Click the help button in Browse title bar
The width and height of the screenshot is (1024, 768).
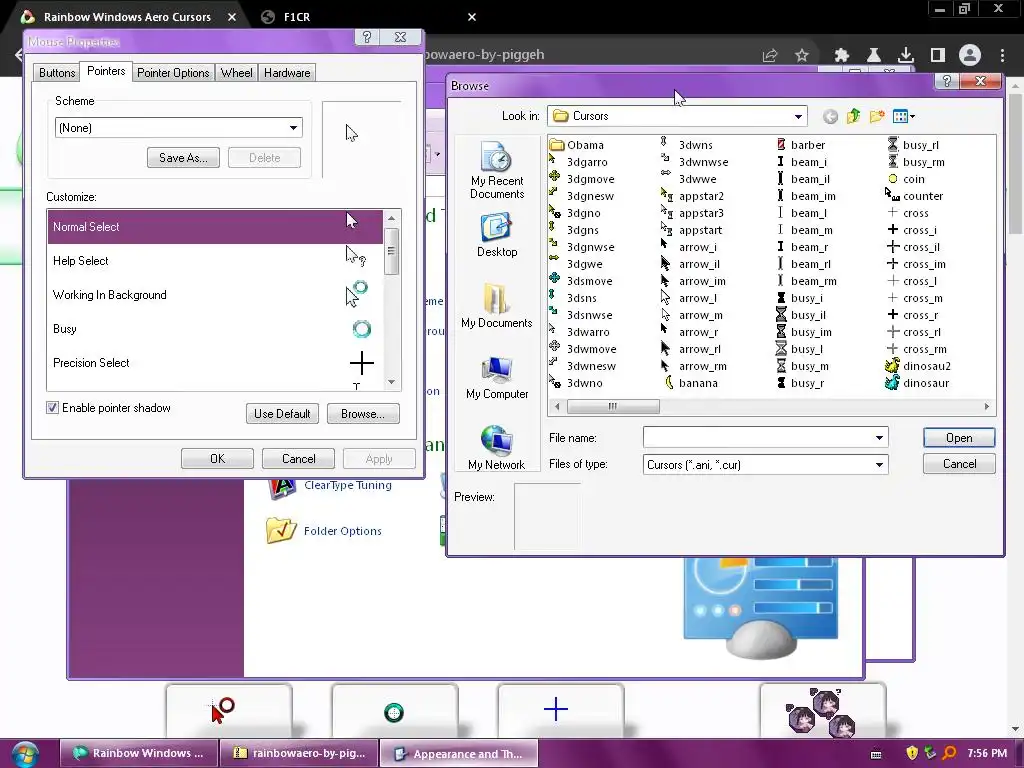click(946, 81)
